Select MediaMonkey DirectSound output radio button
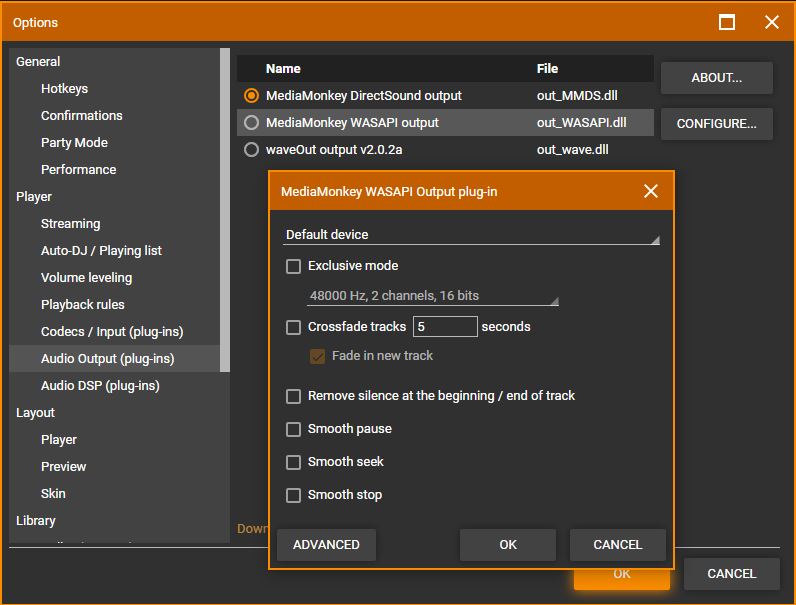The image size is (796, 605). 251,95
